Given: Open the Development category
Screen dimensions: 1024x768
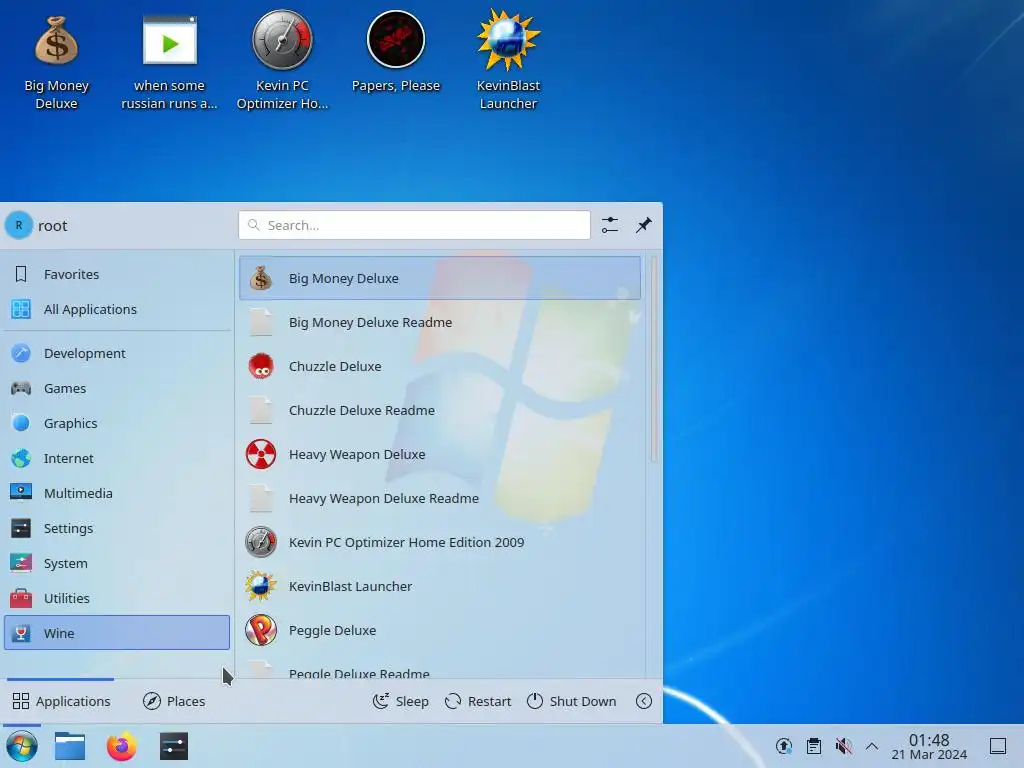Looking at the screenshot, I should click(117, 353).
